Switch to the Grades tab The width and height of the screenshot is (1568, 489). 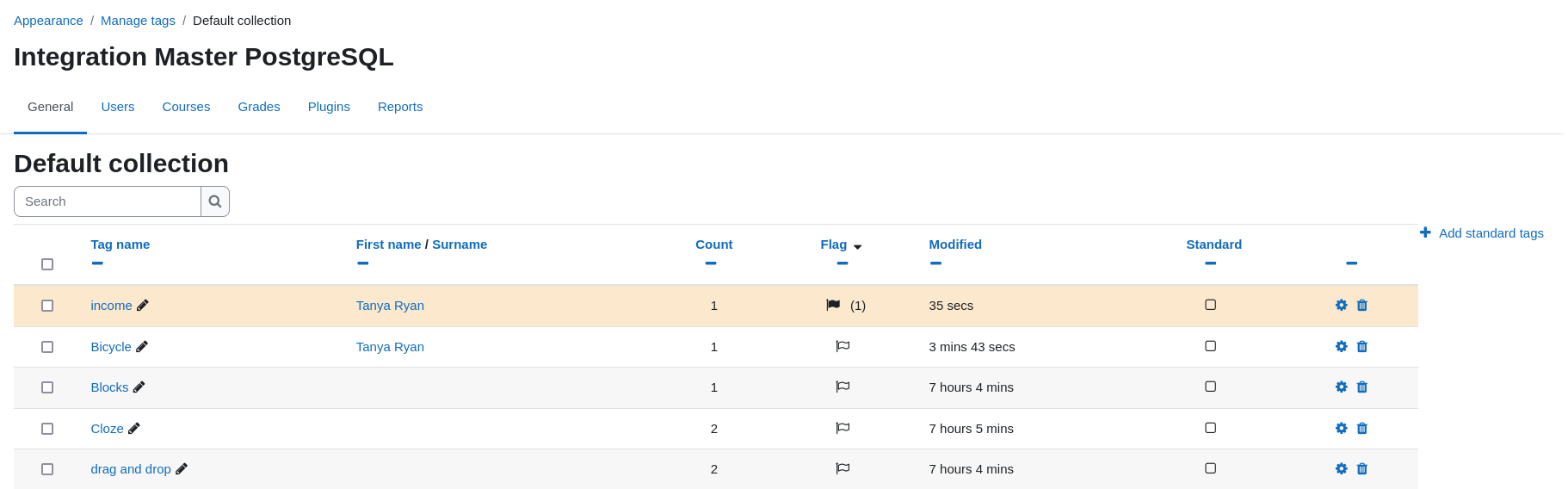259,107
